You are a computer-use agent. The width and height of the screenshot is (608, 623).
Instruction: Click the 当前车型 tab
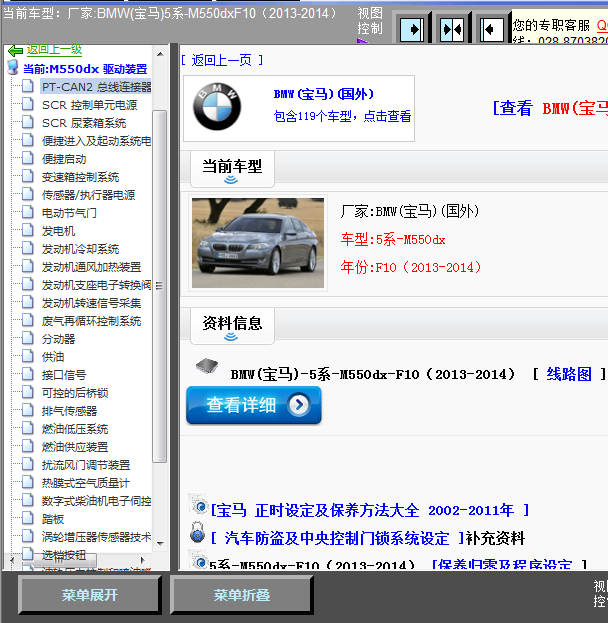point(232,169)
